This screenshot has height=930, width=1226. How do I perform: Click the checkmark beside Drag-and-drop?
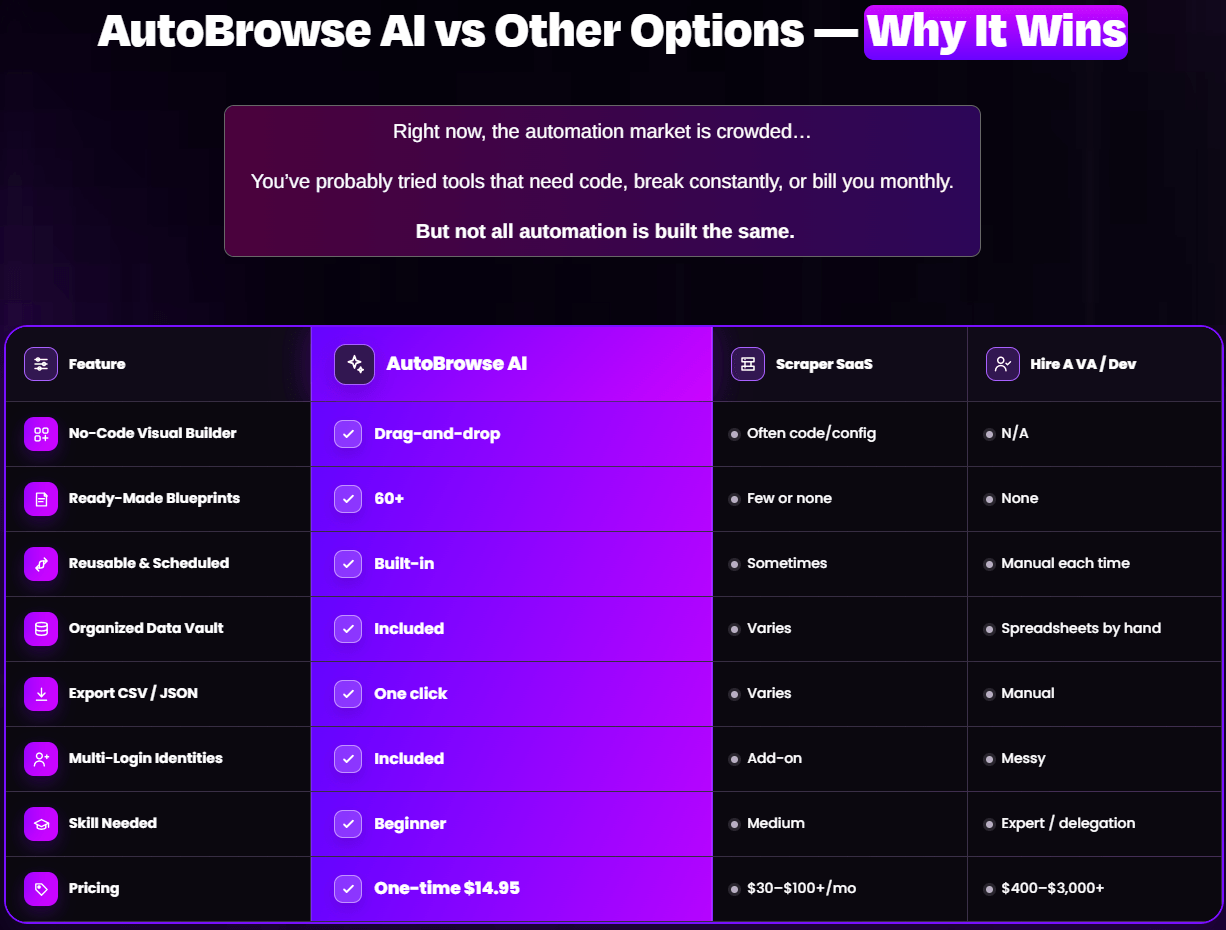[x=348, y=434]
